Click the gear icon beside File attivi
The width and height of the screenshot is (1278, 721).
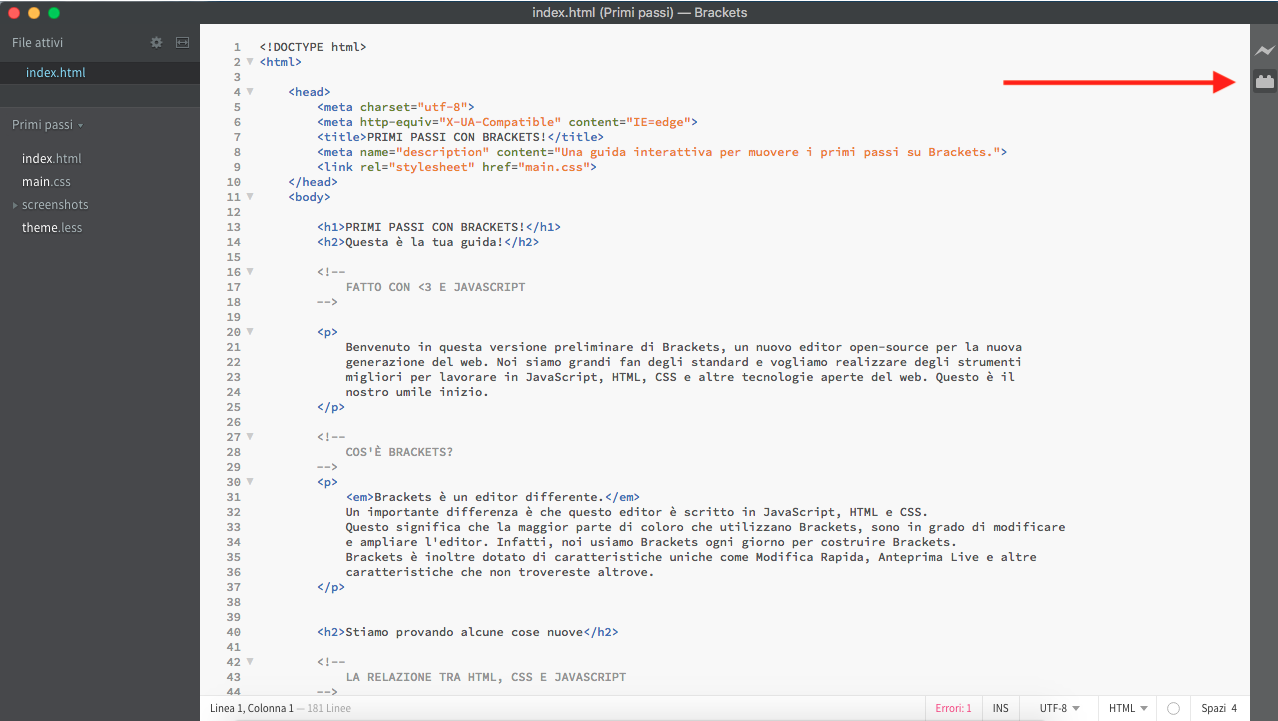coord(156,43)
